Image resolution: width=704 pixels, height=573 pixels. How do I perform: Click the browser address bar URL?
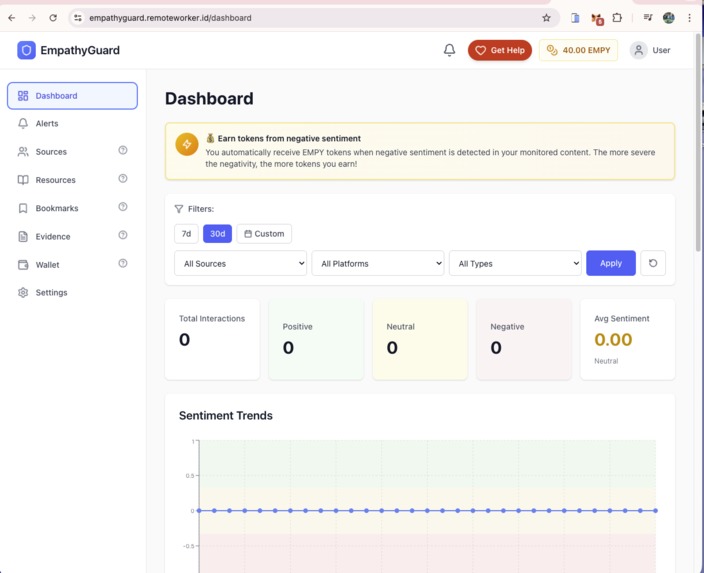click(170, 18)
